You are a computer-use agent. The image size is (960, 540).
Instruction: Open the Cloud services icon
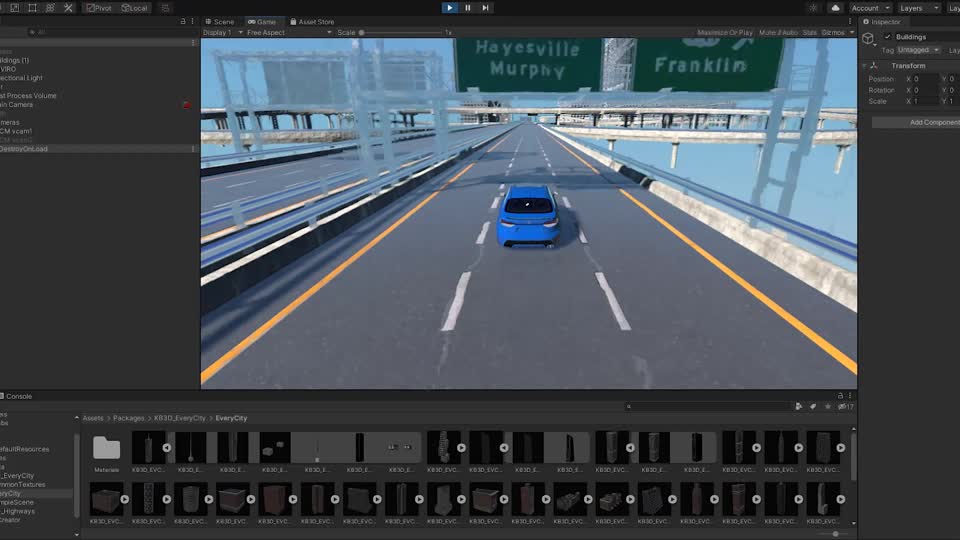(835, 8)
